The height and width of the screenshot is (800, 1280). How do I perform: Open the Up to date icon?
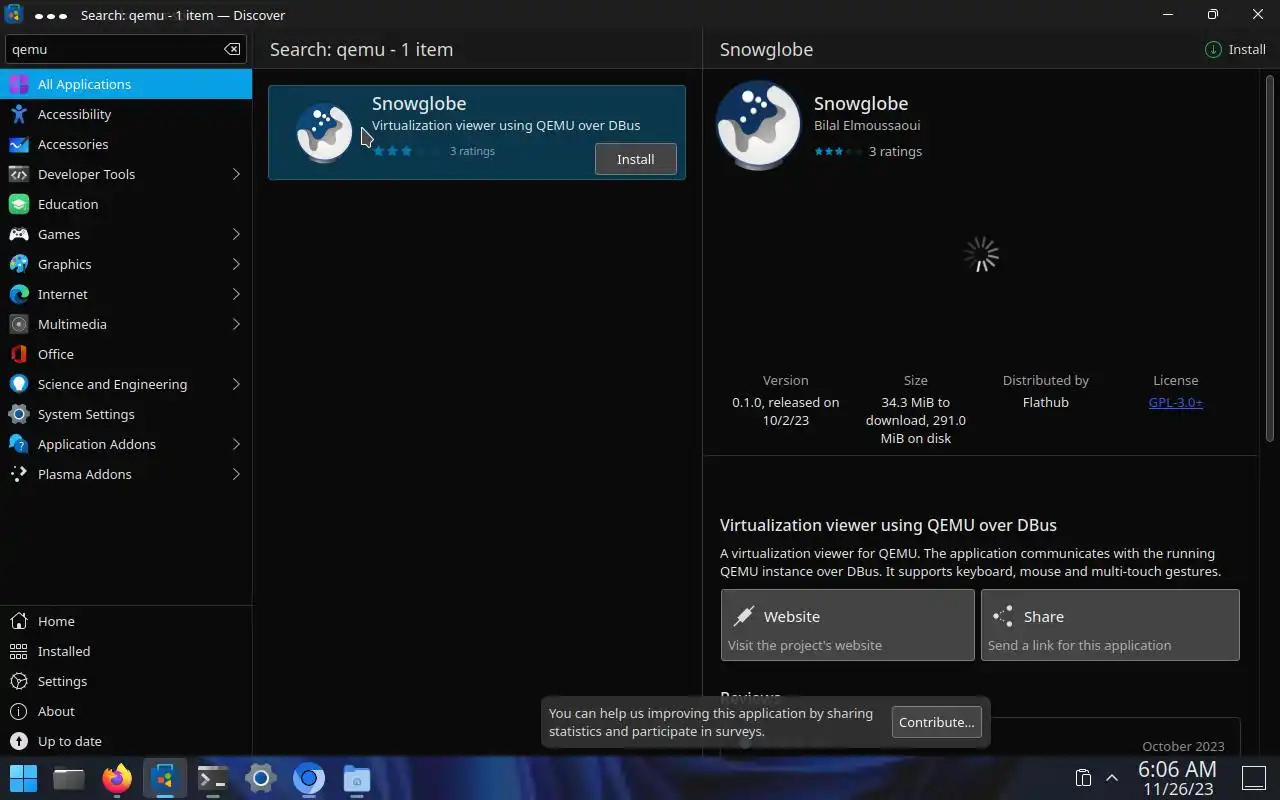coord(19,741)
